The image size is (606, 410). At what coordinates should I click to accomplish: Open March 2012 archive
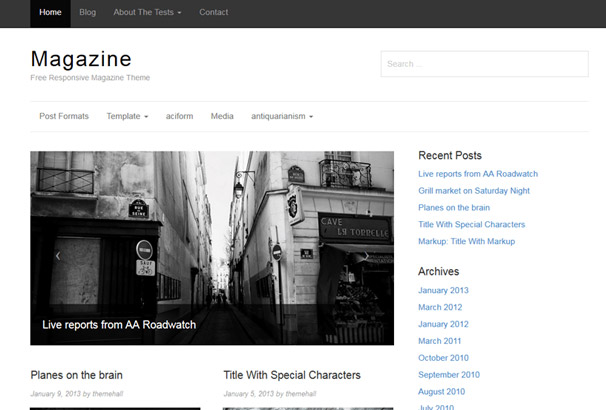pos(440,307)
